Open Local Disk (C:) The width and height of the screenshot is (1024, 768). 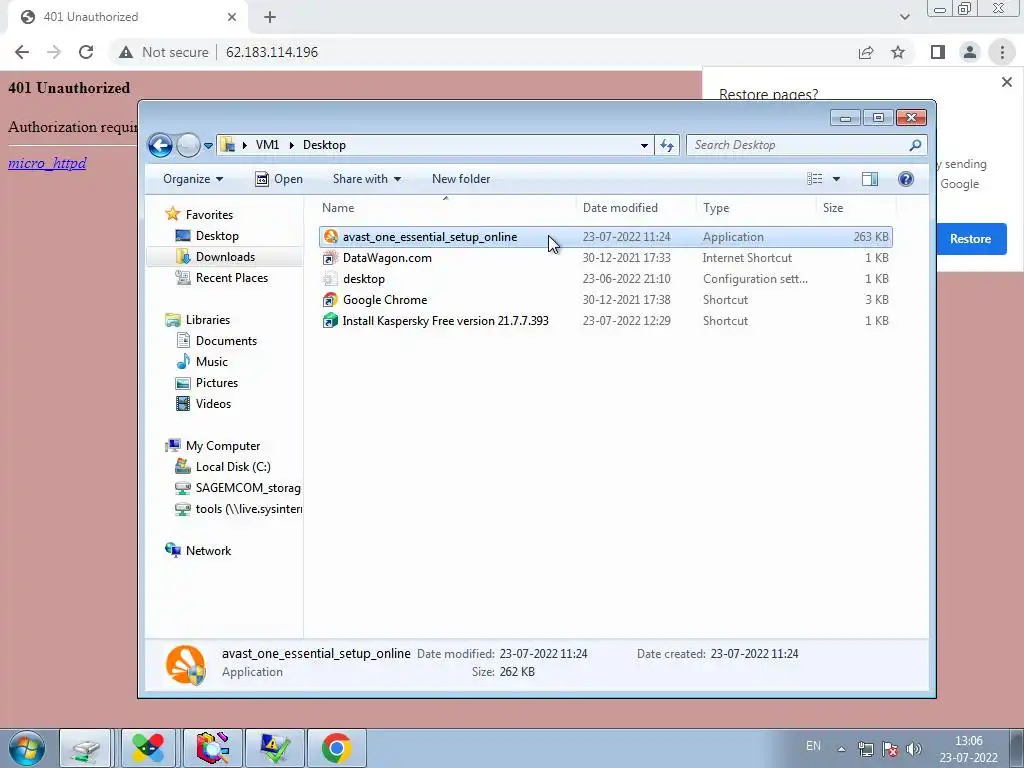[232, 467]
